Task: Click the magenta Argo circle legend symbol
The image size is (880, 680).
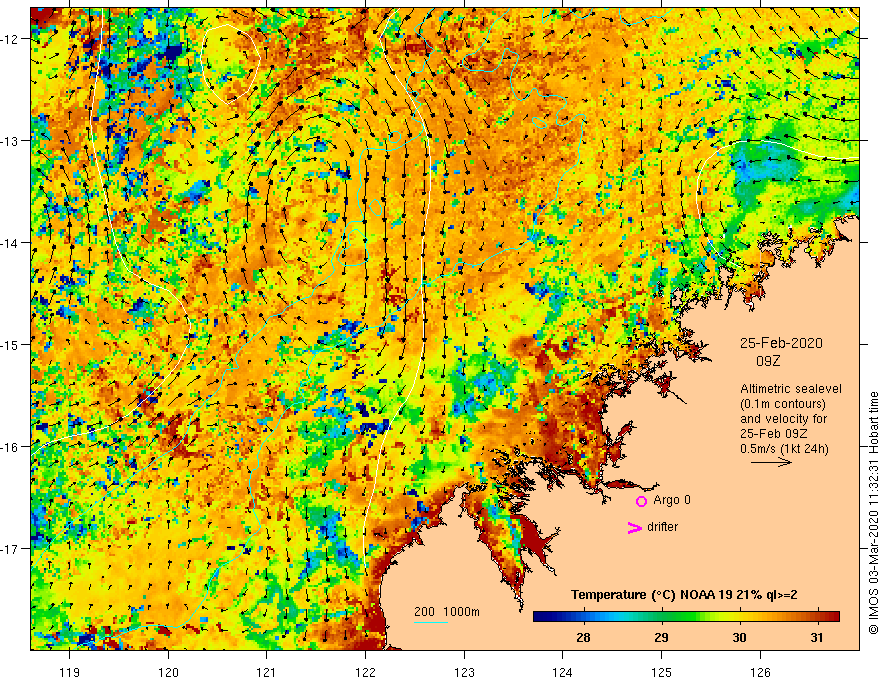Action: 641,502
